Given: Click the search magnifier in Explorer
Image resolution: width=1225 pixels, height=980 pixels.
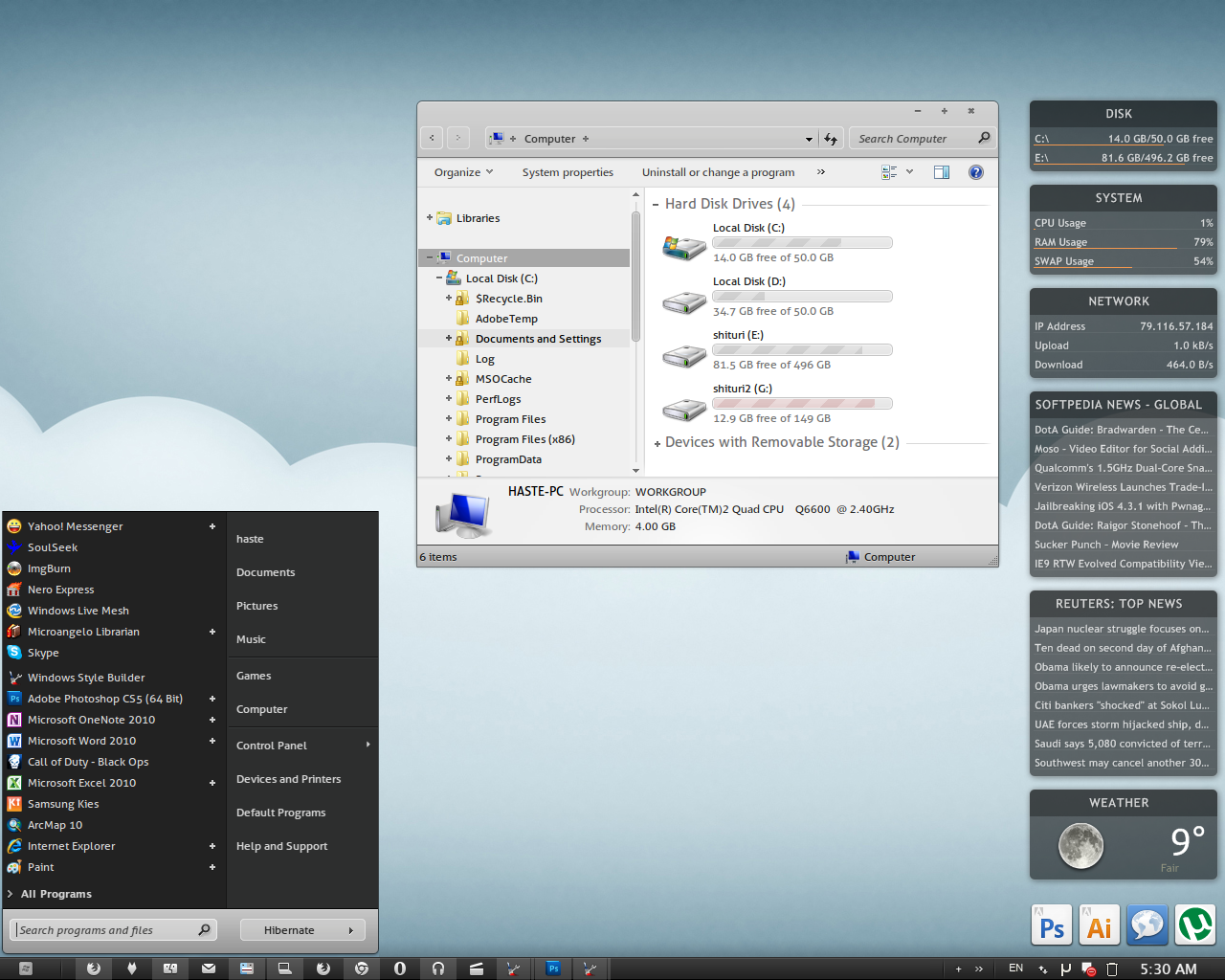Looking at the screenshot, I should (x=984, y=138).
